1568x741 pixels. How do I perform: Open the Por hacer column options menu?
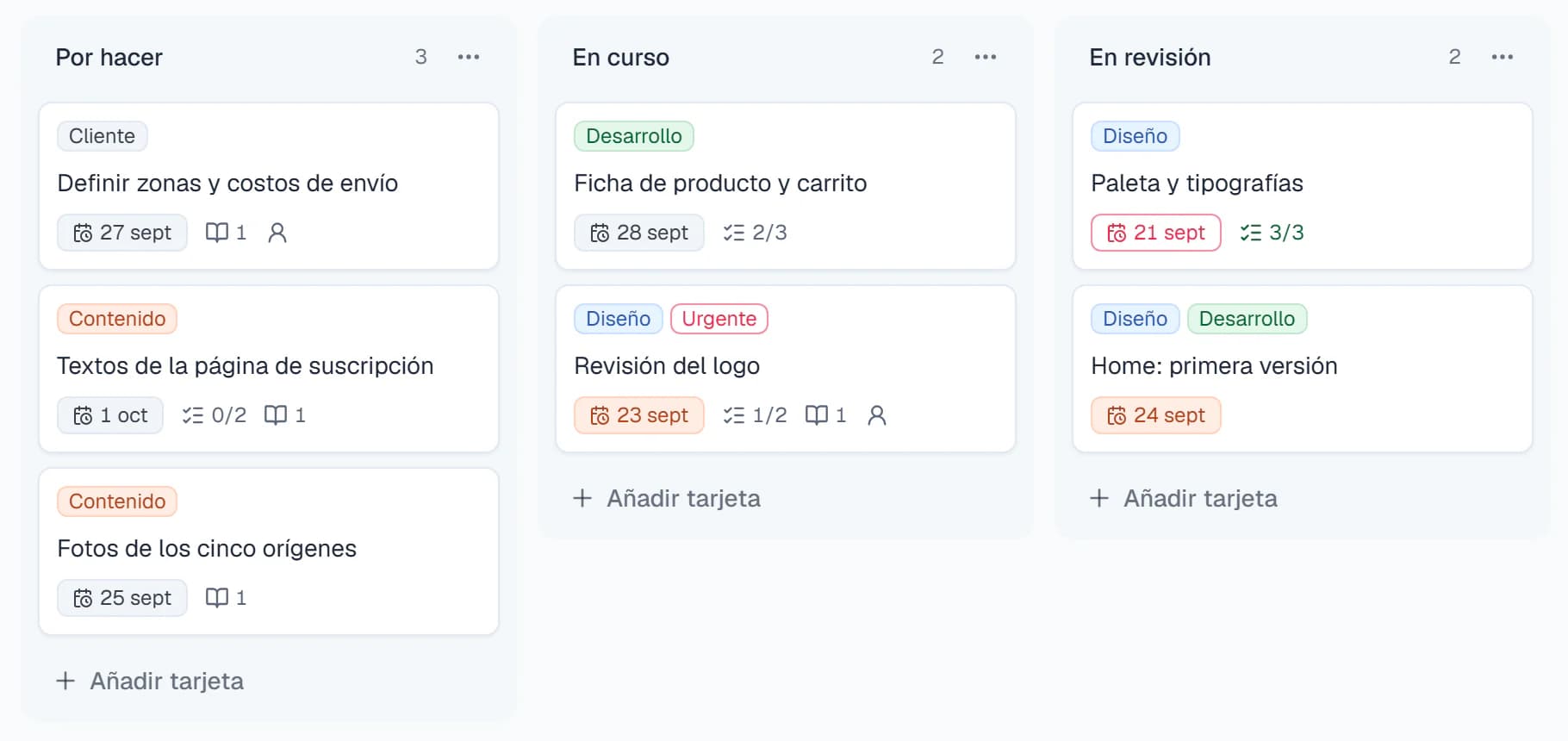click(469, 57)
